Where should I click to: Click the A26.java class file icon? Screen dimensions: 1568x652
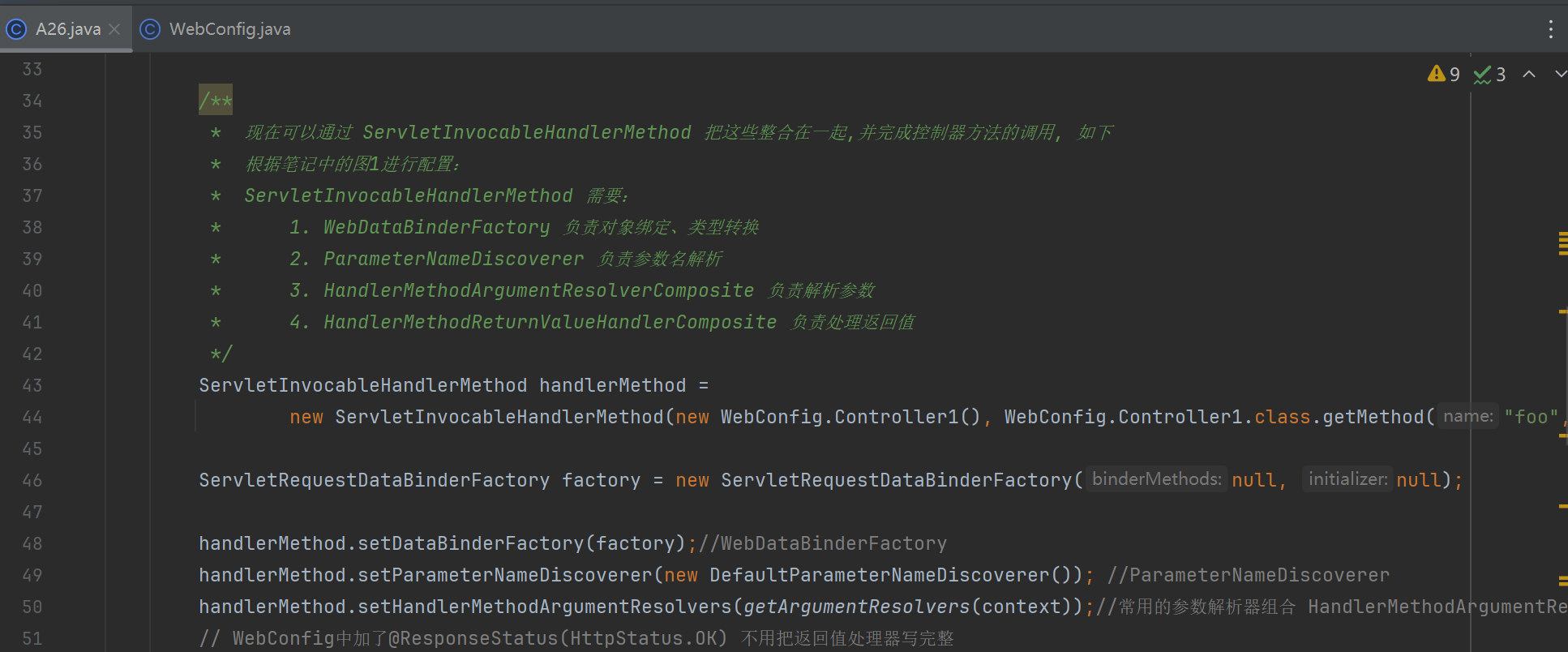[15, 29]
